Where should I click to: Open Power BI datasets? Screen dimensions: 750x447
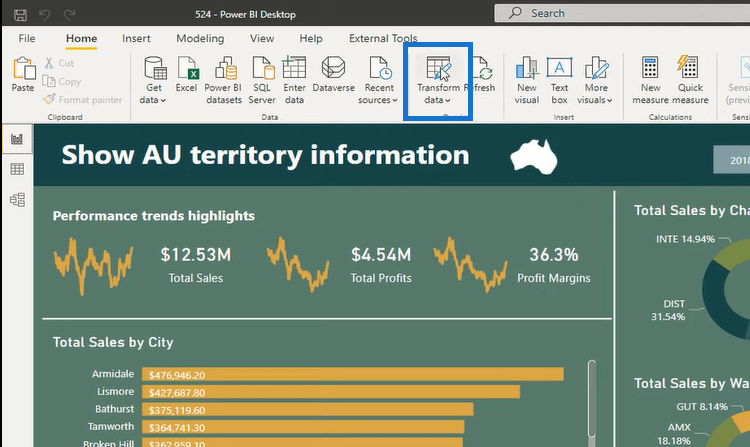click(x=223, y=80)
